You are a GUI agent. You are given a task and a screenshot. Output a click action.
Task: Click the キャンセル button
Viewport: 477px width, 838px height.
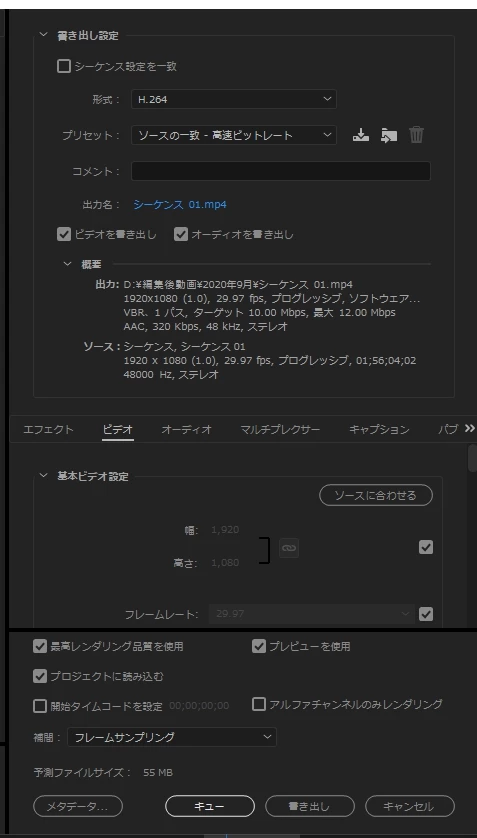[x=410, y=806]
